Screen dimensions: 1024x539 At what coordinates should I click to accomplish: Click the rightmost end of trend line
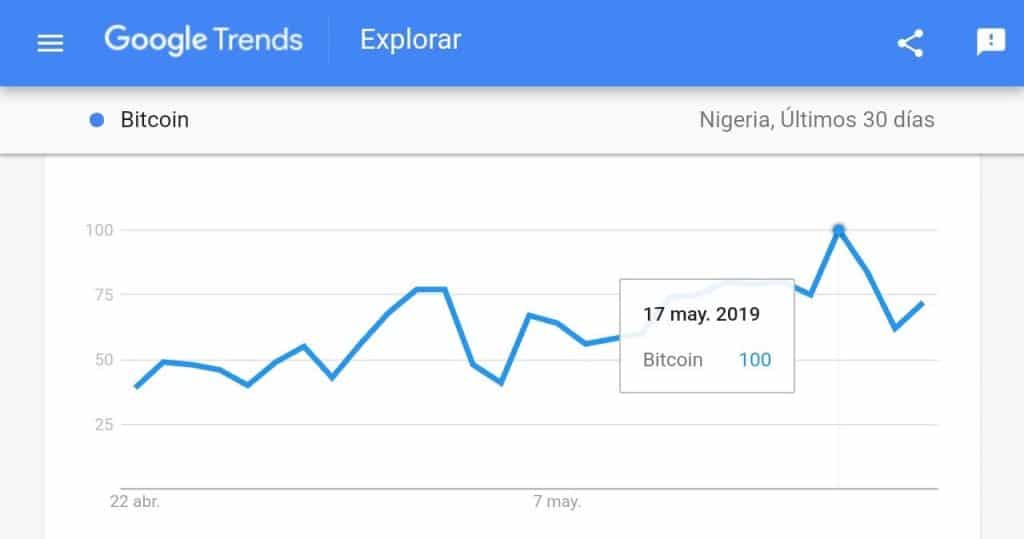922,302
